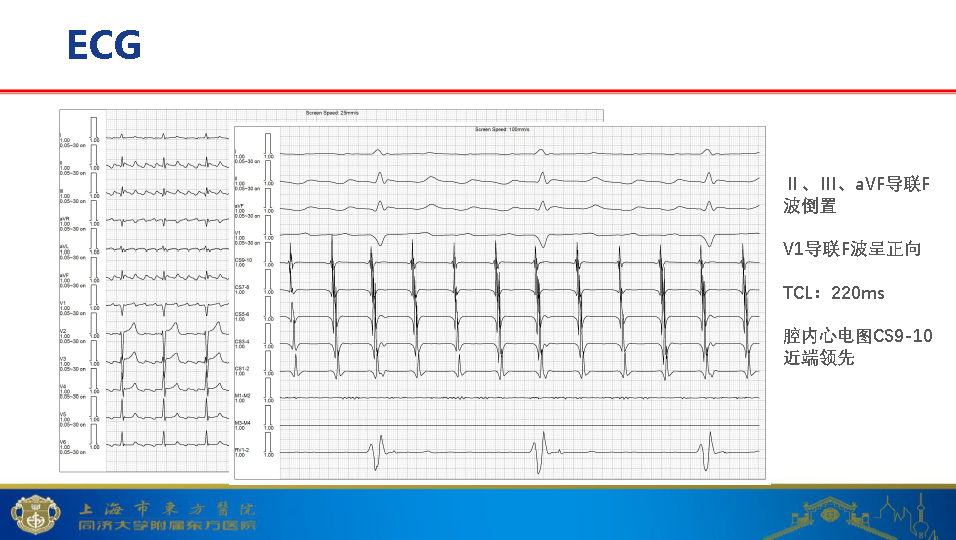This screenshot has height=540, width=956.
Task: Select the M1-M2 channel label
Action: [242, 396]
